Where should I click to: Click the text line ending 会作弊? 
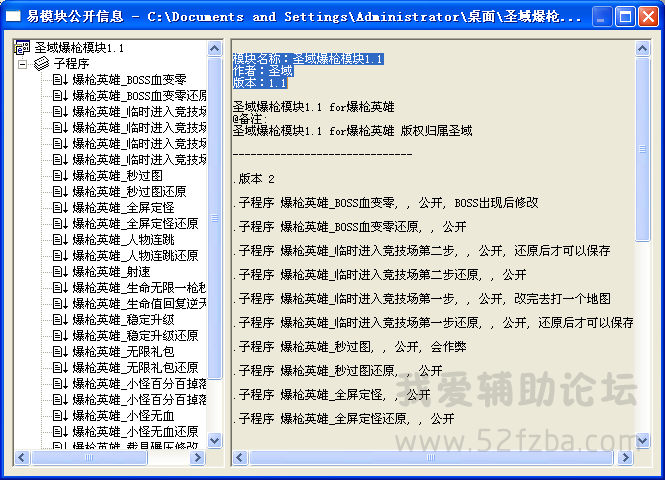point(349,346)
